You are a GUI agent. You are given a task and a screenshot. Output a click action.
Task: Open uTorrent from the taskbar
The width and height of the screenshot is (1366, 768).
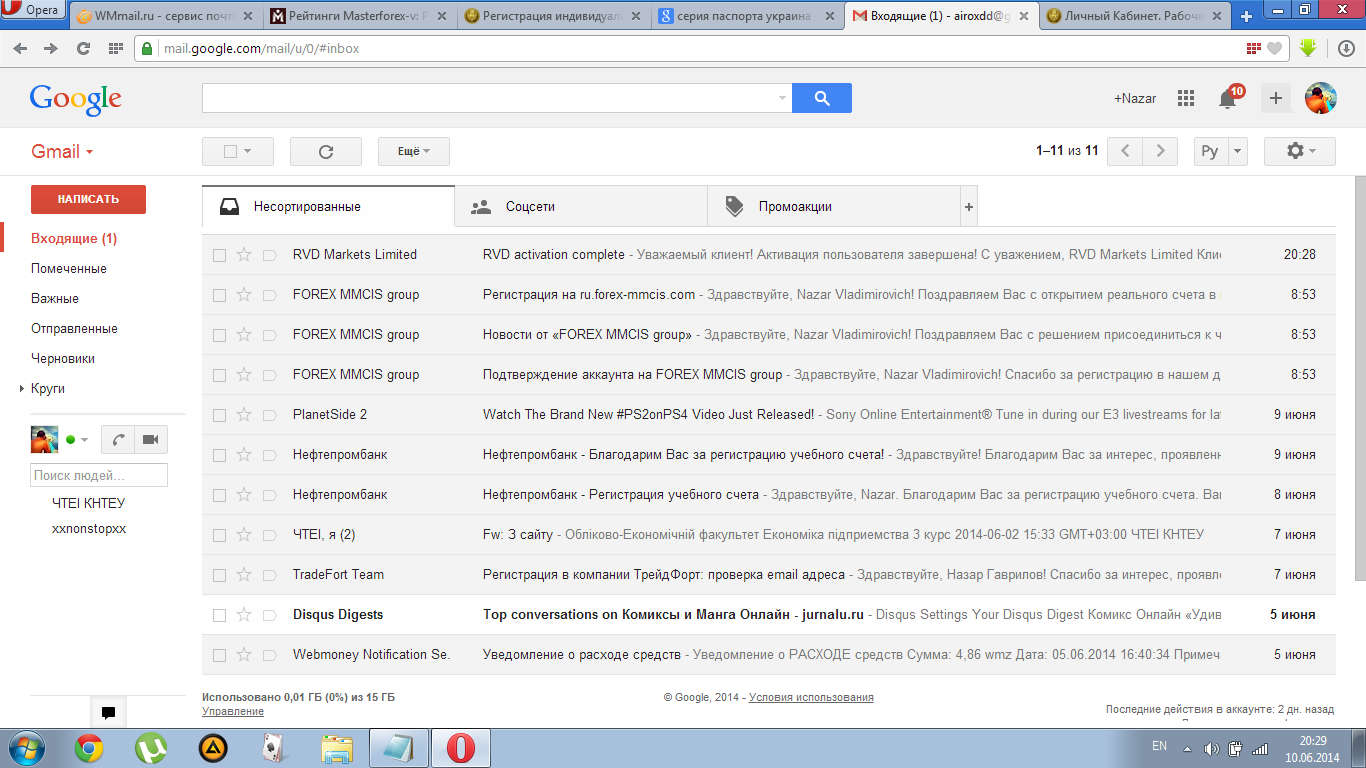tap(151, 747)
